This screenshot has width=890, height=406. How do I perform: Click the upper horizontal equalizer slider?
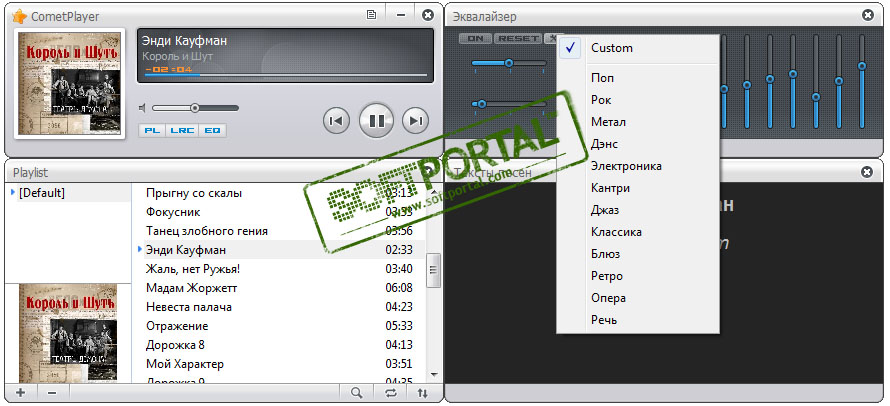click(x=509, y=63)
